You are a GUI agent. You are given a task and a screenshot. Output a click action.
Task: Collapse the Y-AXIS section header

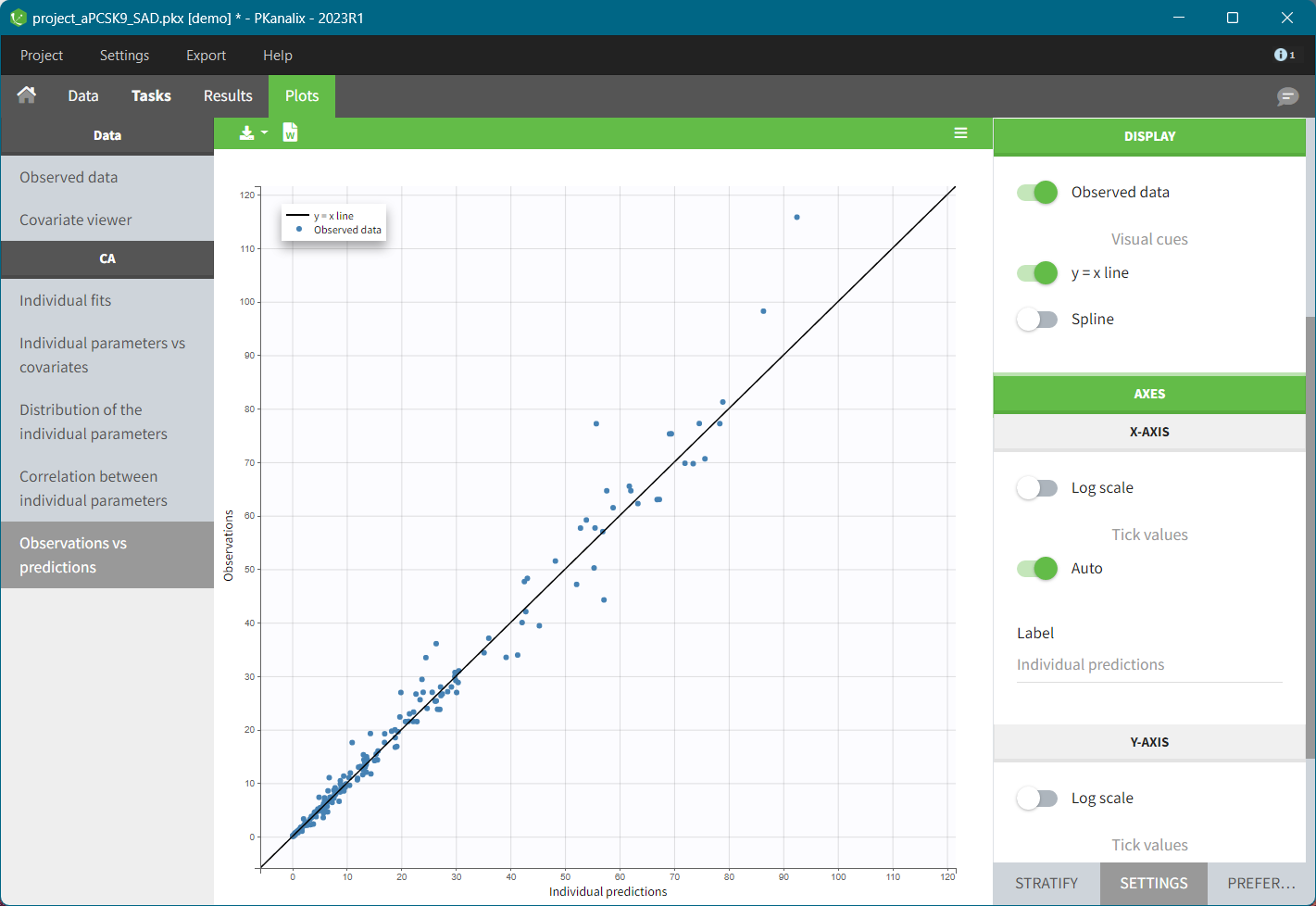(1148, 742)
